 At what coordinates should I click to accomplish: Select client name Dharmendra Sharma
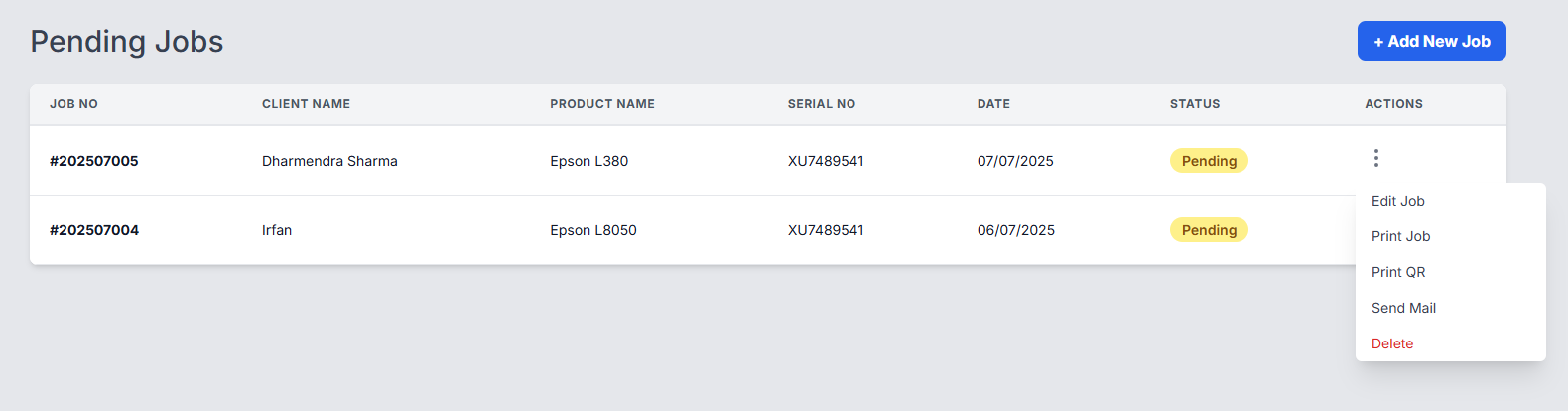(329, 161)
